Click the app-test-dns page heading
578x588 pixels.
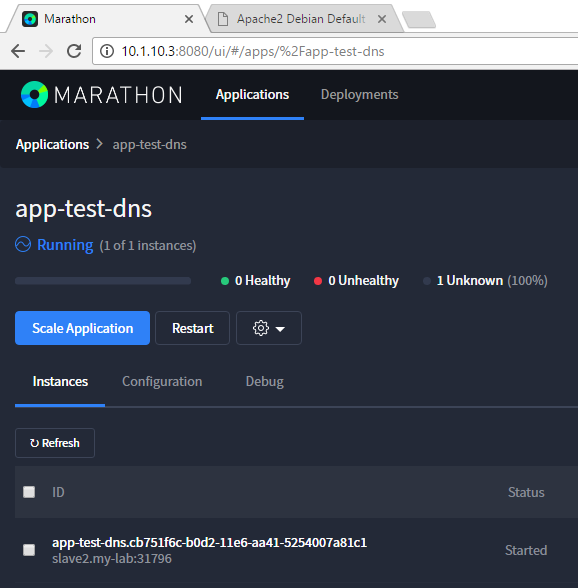tap(84, 209)
